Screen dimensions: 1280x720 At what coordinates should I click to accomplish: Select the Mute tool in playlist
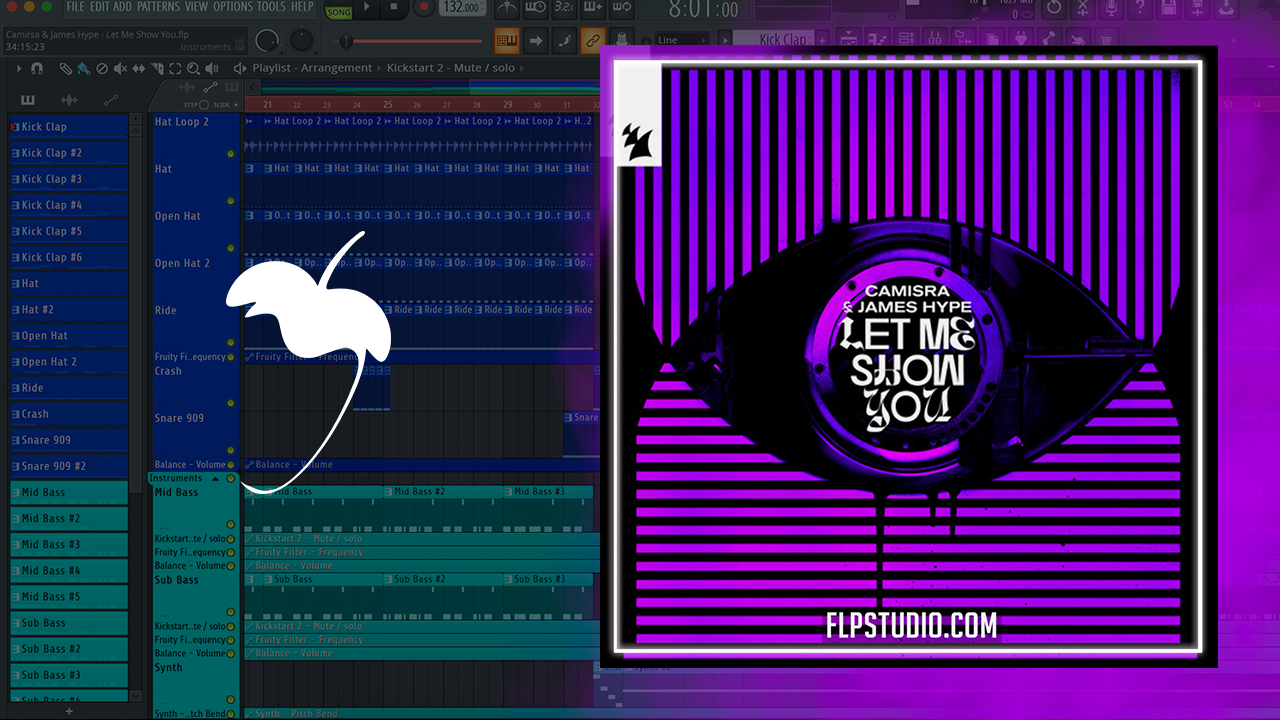(x=120, y=69)
